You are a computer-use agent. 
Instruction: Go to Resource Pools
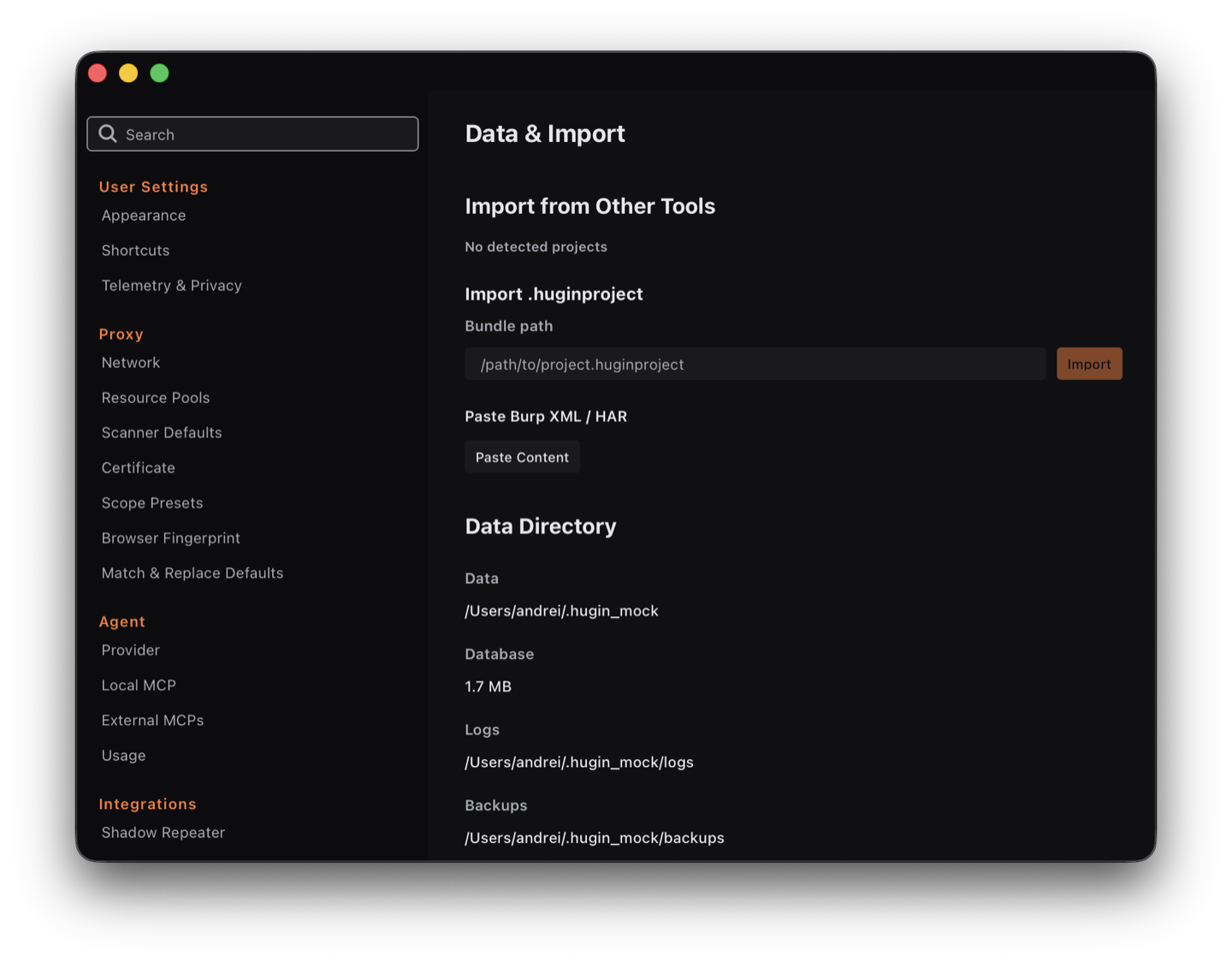click(156, 398)
